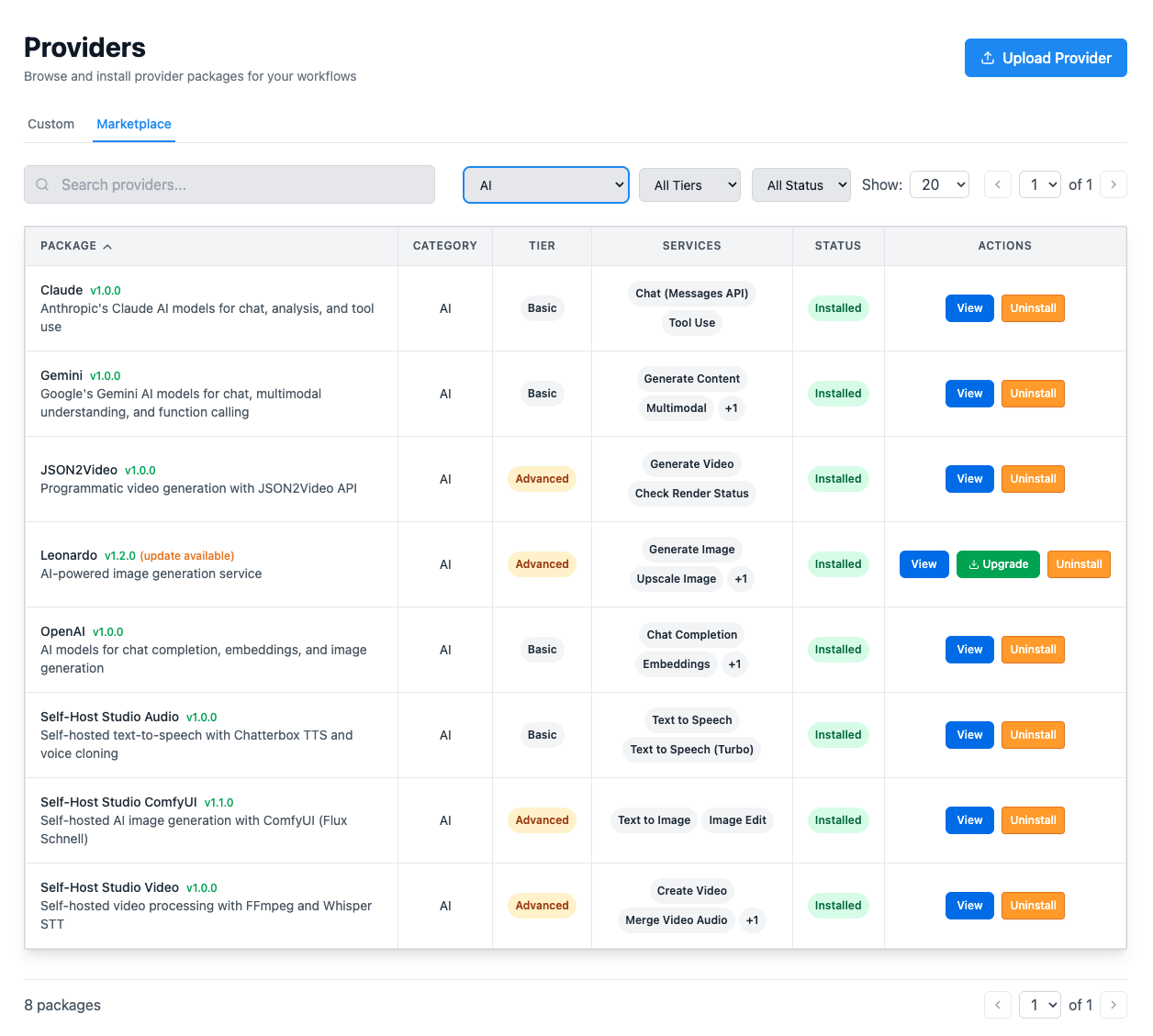Click the bottom previous page arrow

(x=998, y=1005)
